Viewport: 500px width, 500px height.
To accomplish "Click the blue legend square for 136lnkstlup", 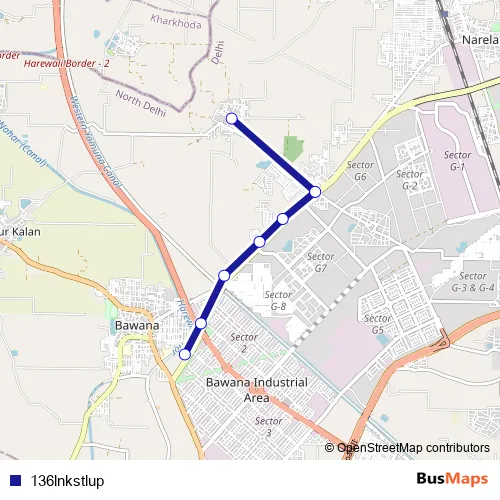I will (x=16, y=480).
